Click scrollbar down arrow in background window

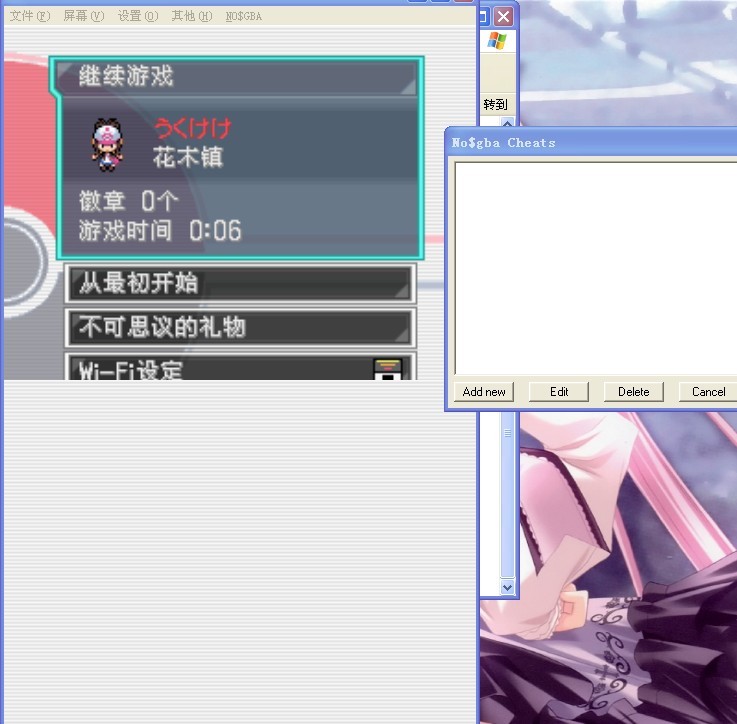point(507,587)
